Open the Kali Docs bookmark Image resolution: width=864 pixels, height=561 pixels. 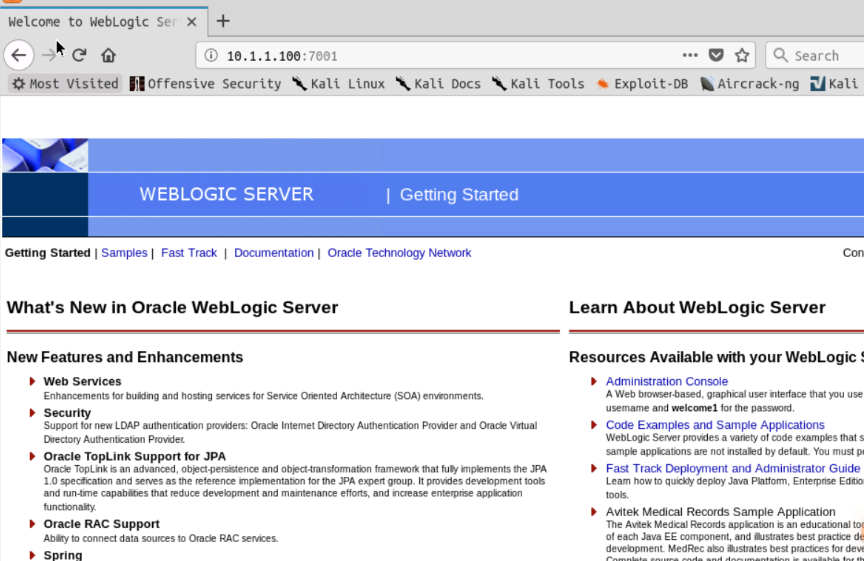coord(439,84)
